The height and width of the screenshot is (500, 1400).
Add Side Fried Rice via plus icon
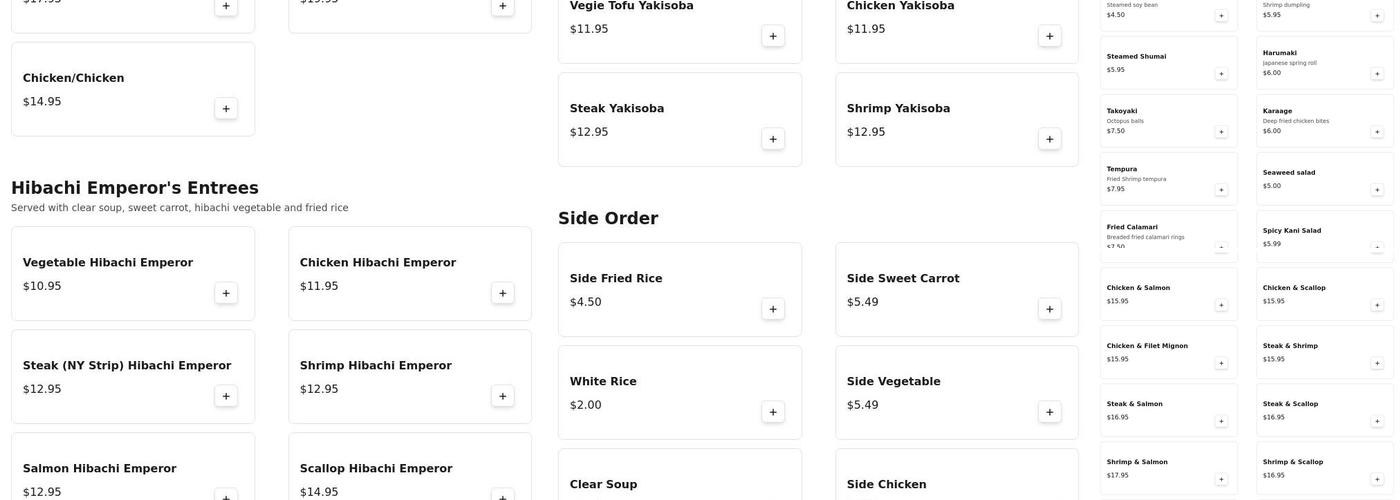pos(773,309)
